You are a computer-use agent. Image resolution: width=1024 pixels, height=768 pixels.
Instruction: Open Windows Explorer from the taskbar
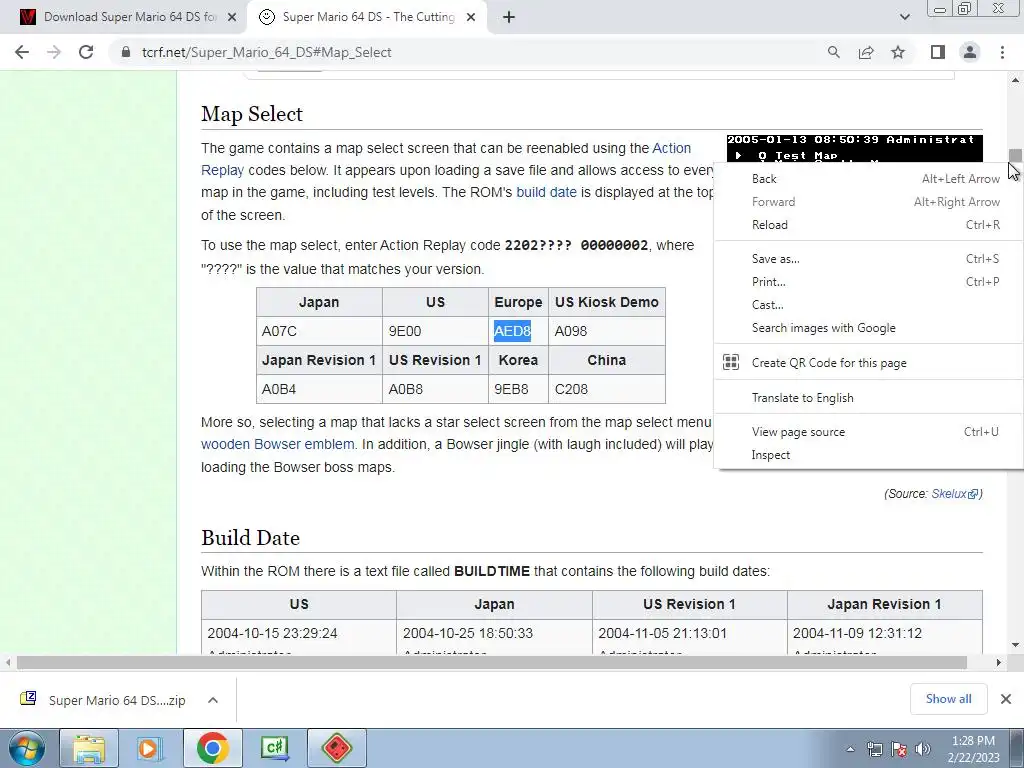coord(89,748)
